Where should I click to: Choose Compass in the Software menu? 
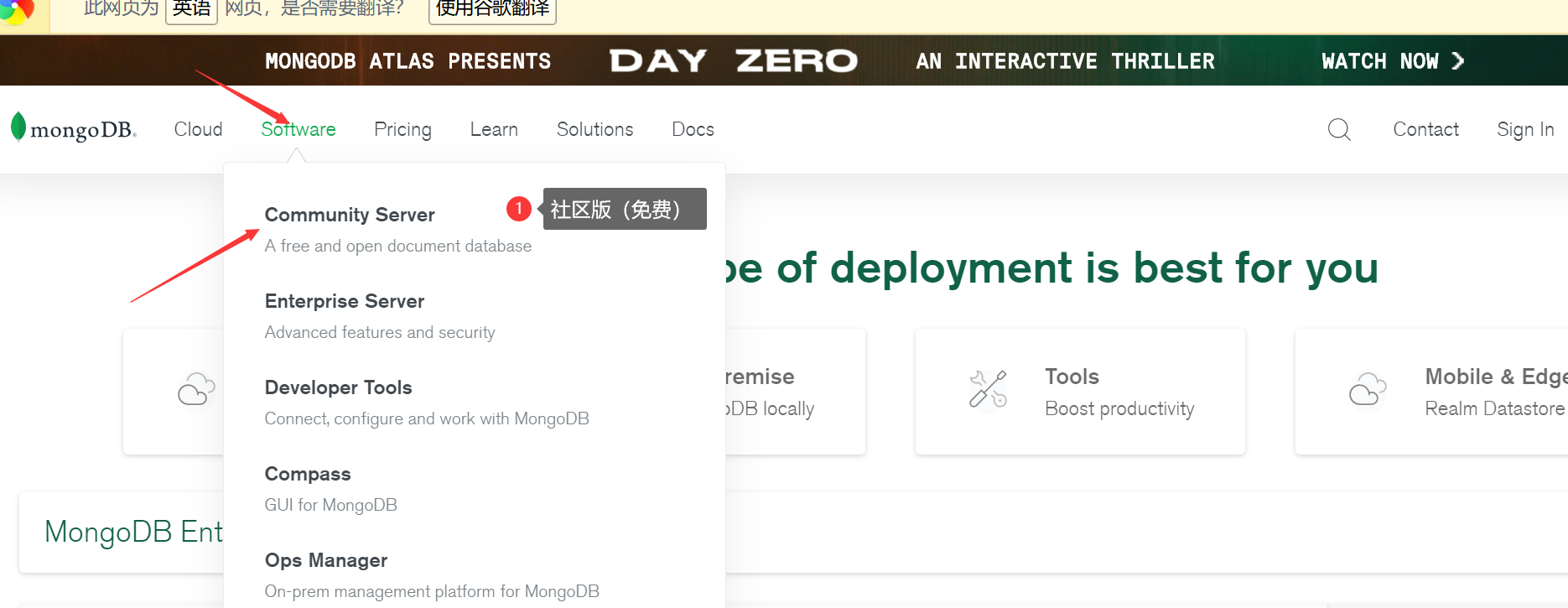pos(308,474)
